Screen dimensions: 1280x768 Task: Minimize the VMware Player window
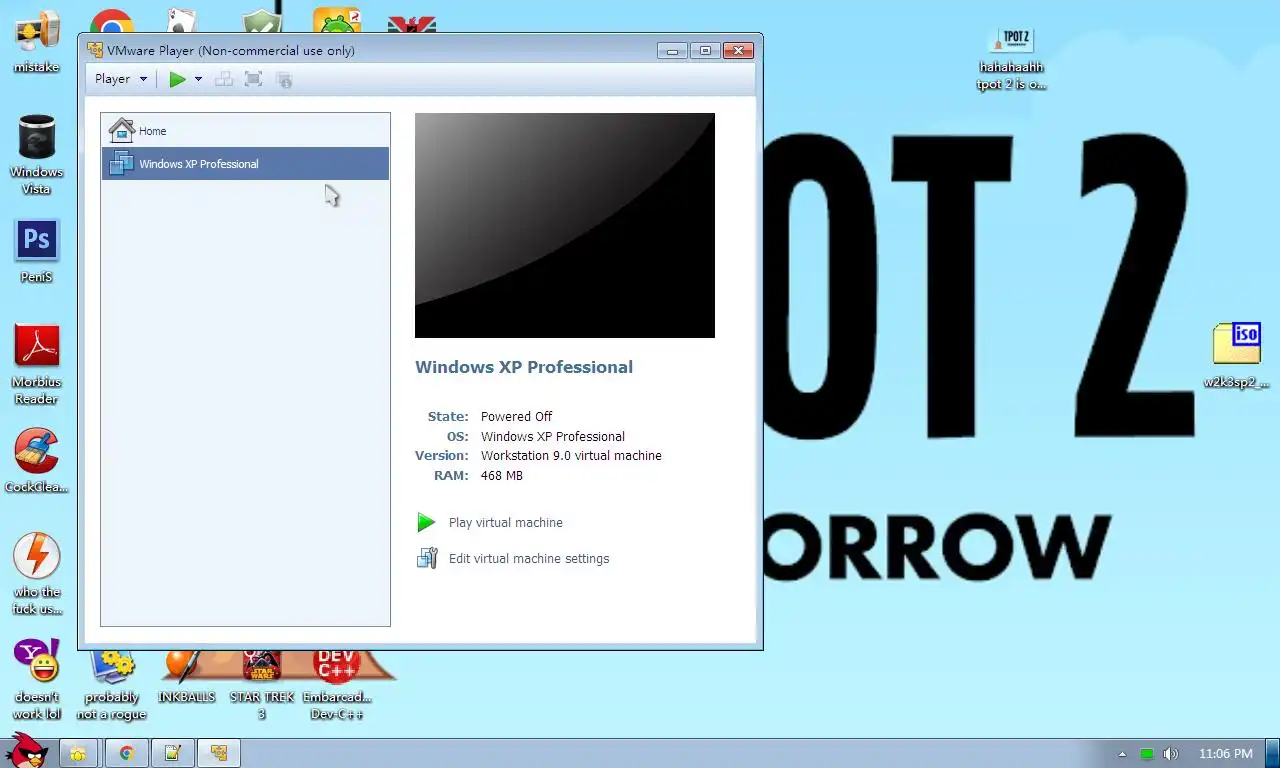click(672, 50)
